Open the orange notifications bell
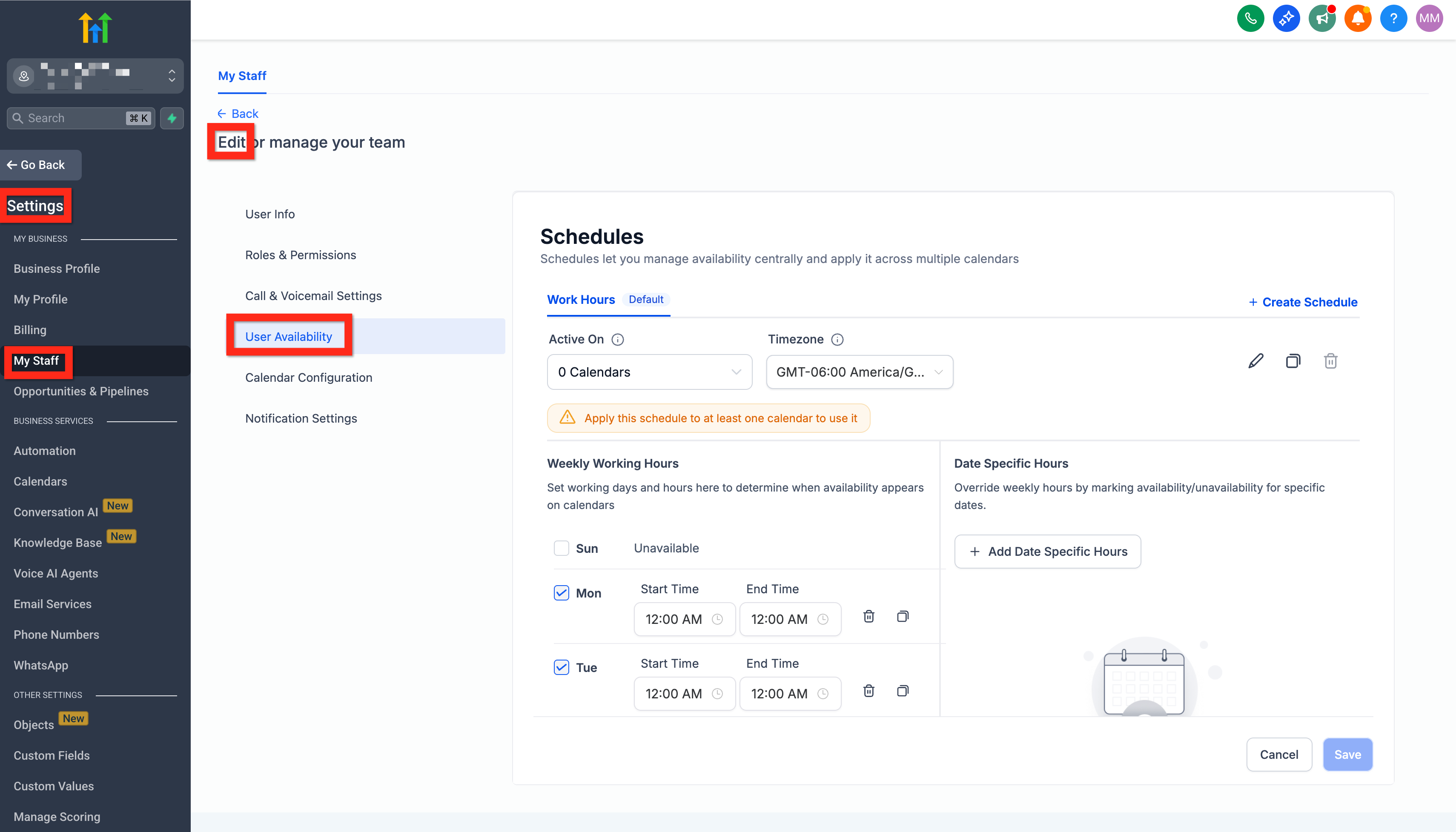The image size is (1456, 832). click(x=1357, y=18)
